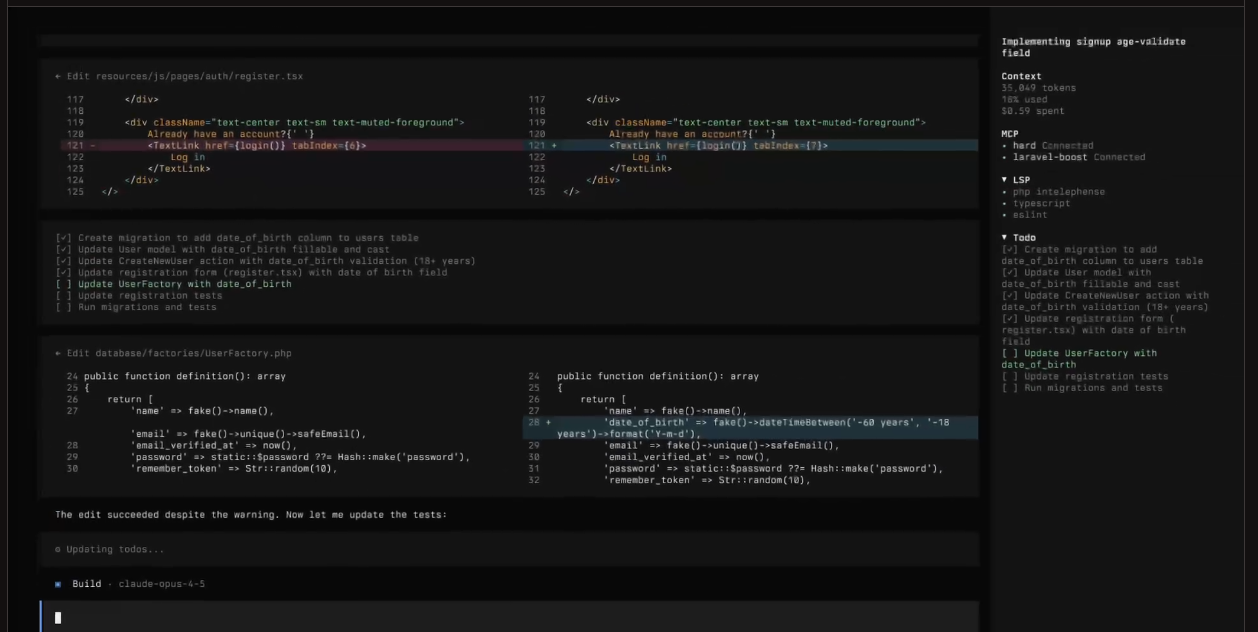The height and width of the screenshot is (632, 1258).
Task: Click the Build agent square icon
Action: pyautogui.click(x=58, y=584)
